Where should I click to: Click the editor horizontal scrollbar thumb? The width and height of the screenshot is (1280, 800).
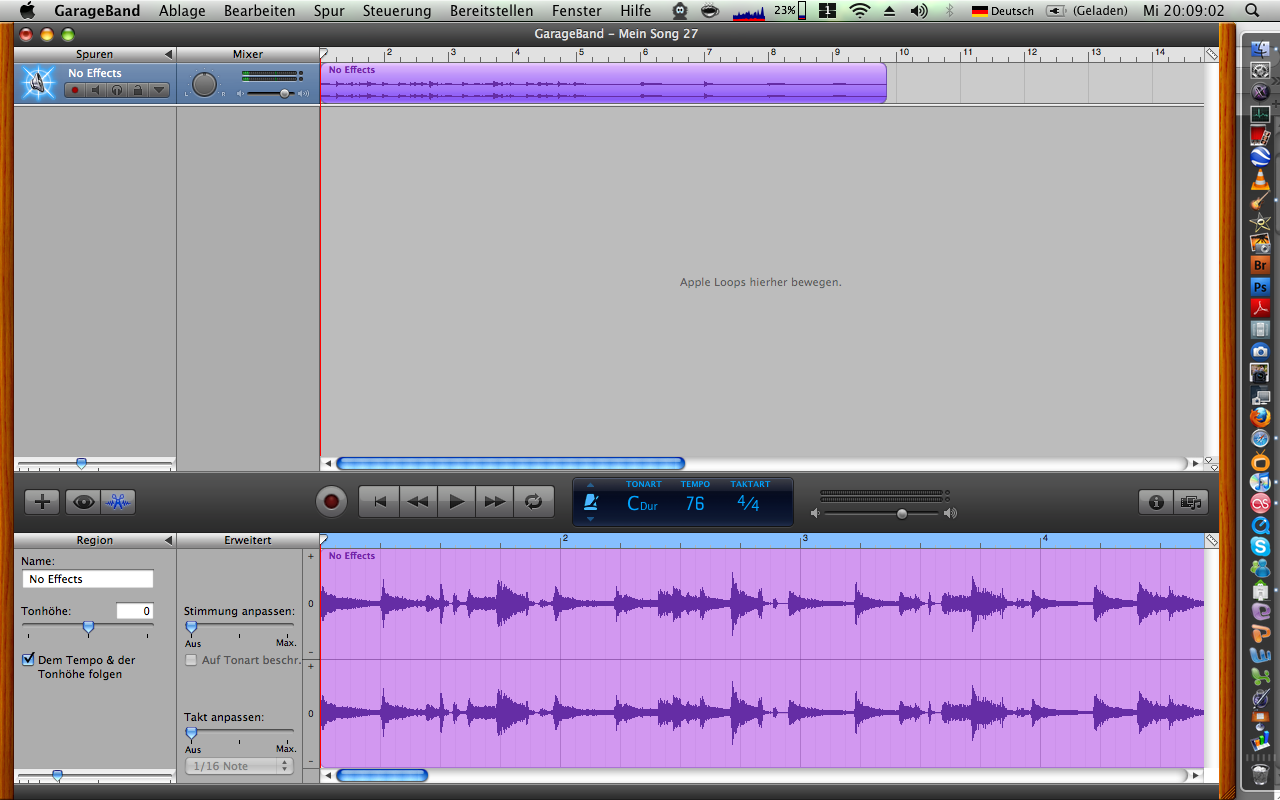pyautogui.click(x=382, y=775)
